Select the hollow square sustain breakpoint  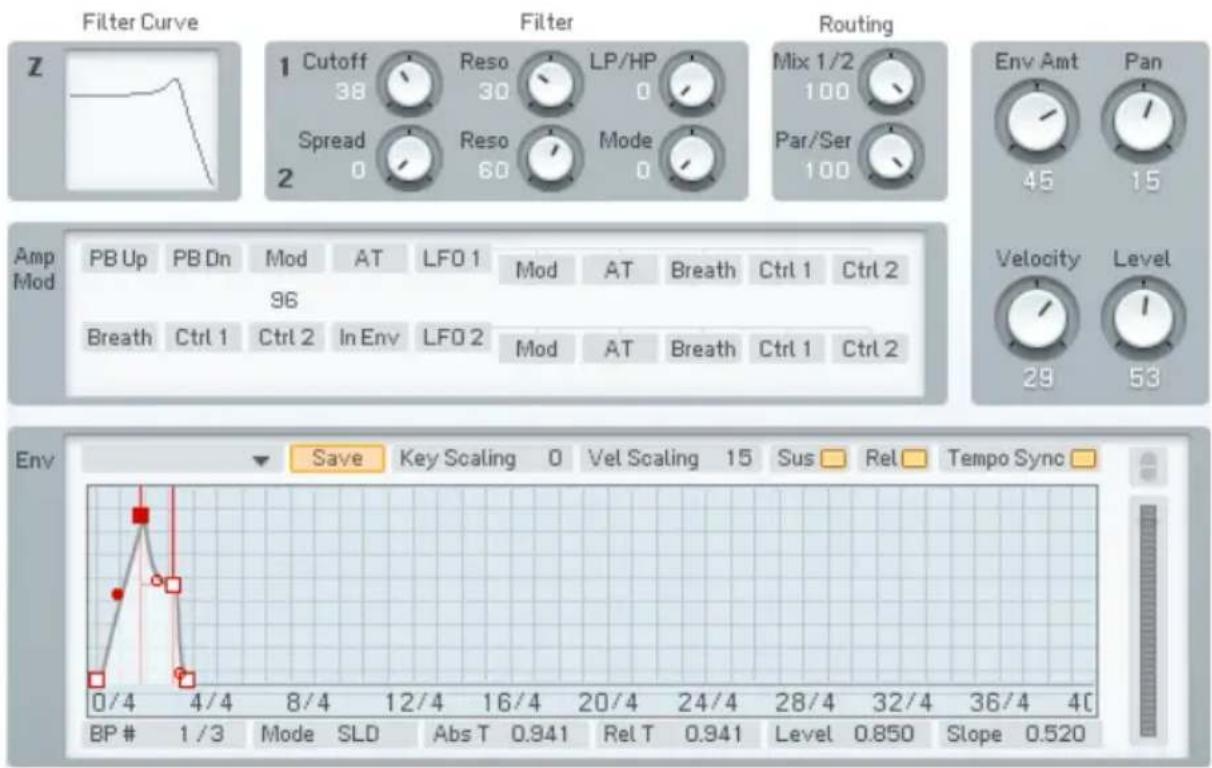coord(173,585)
